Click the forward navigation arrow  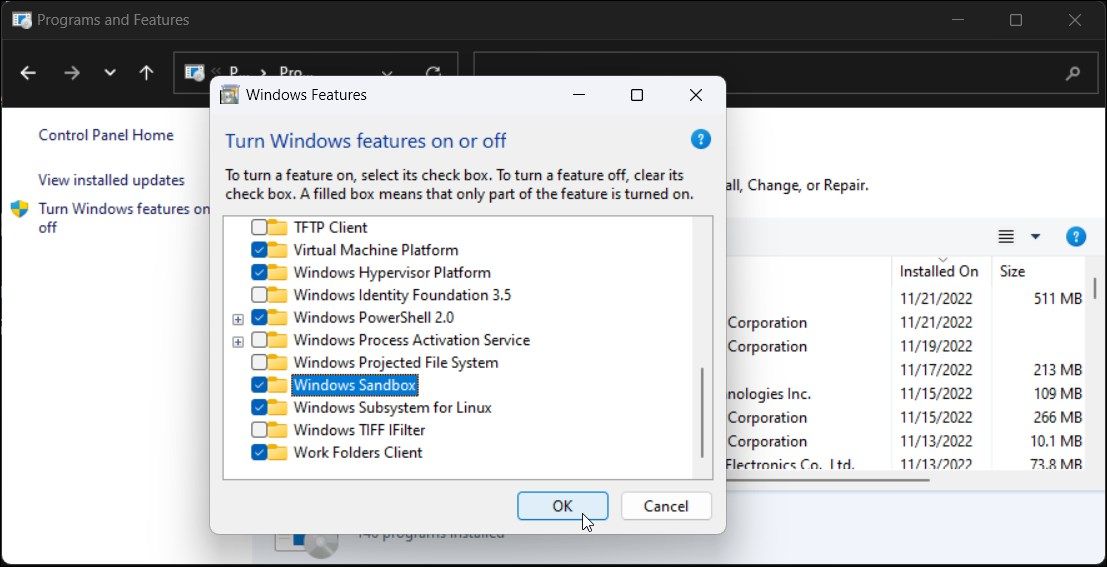click(x=71, y=73)
